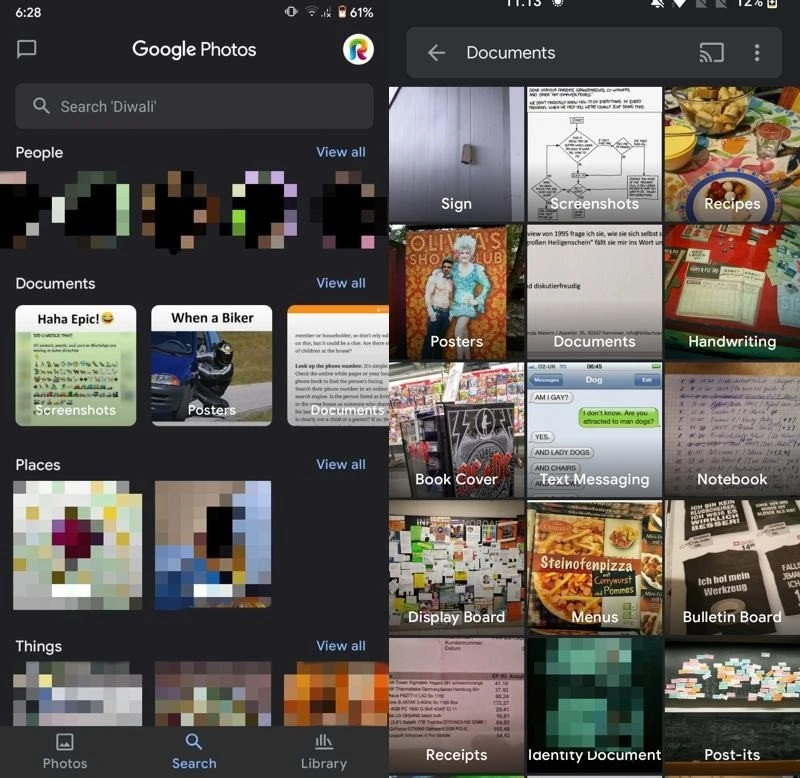Tap the Google Photos title

coord(194,49)
